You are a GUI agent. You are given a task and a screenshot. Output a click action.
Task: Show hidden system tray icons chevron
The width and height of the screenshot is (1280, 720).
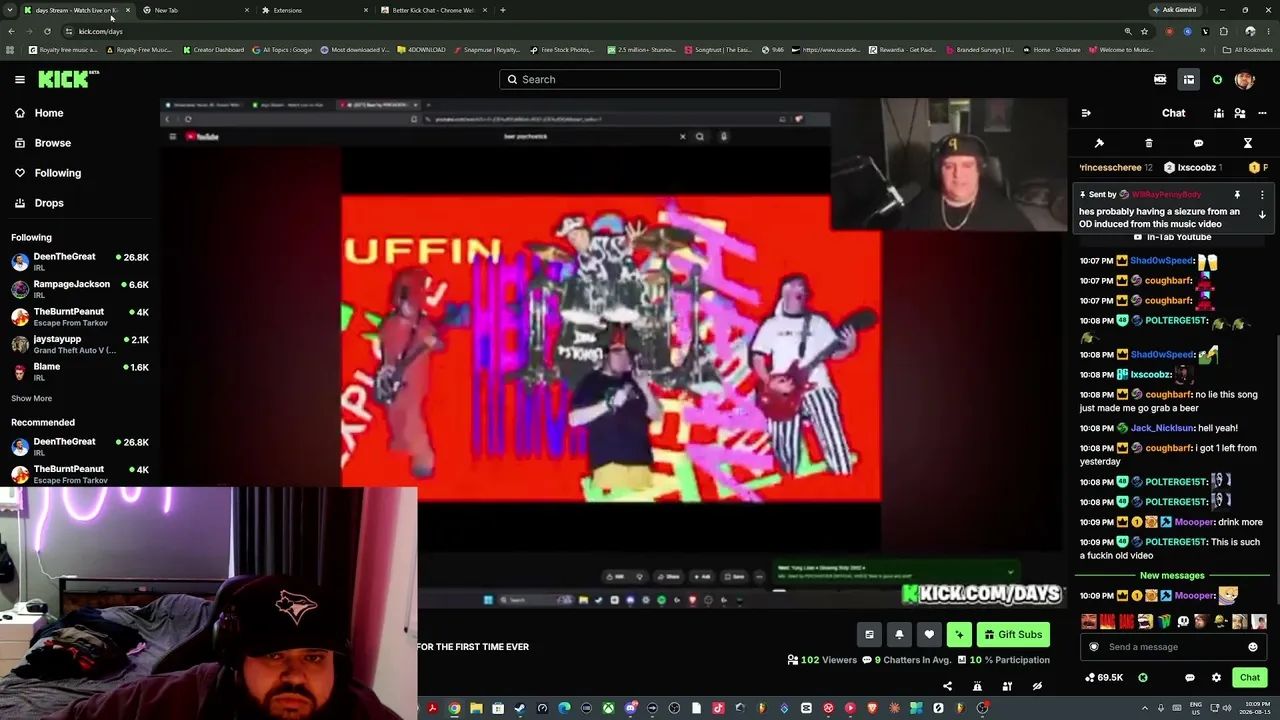[1145, 708]
